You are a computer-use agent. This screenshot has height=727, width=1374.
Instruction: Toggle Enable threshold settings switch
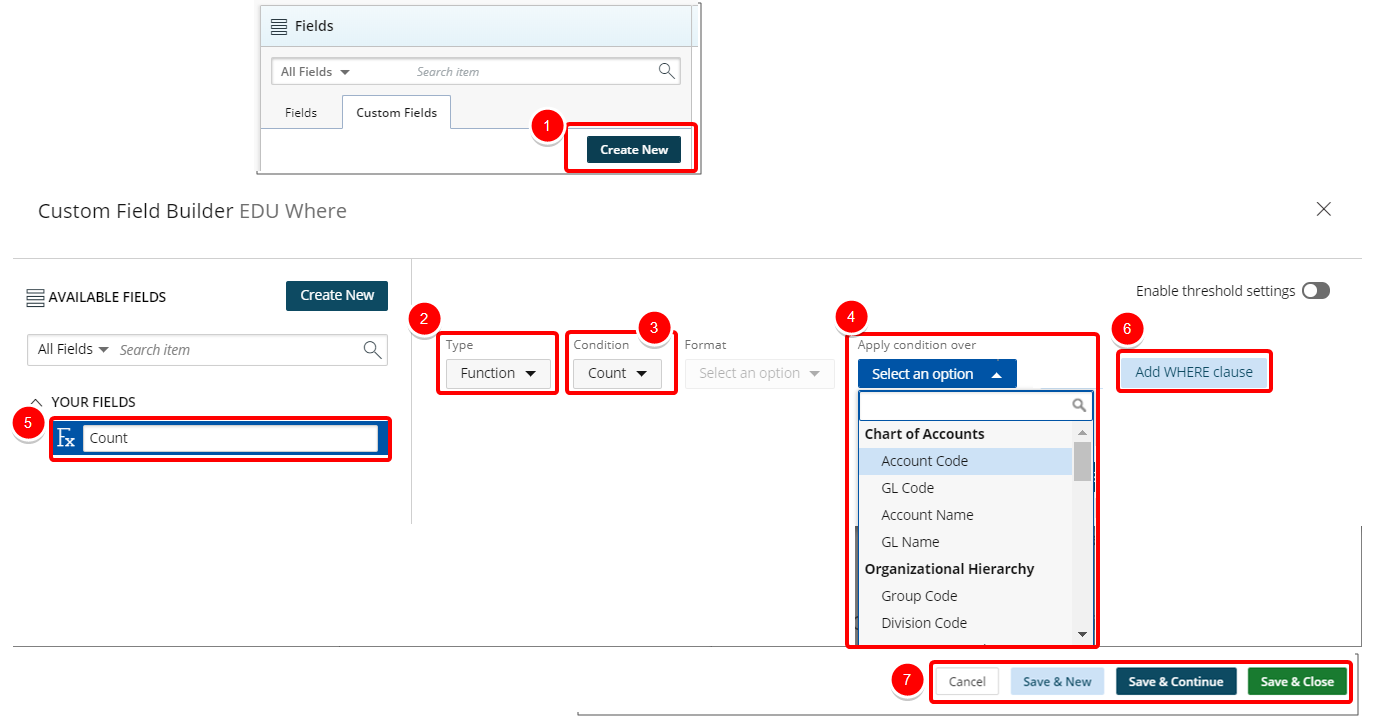1316,291
